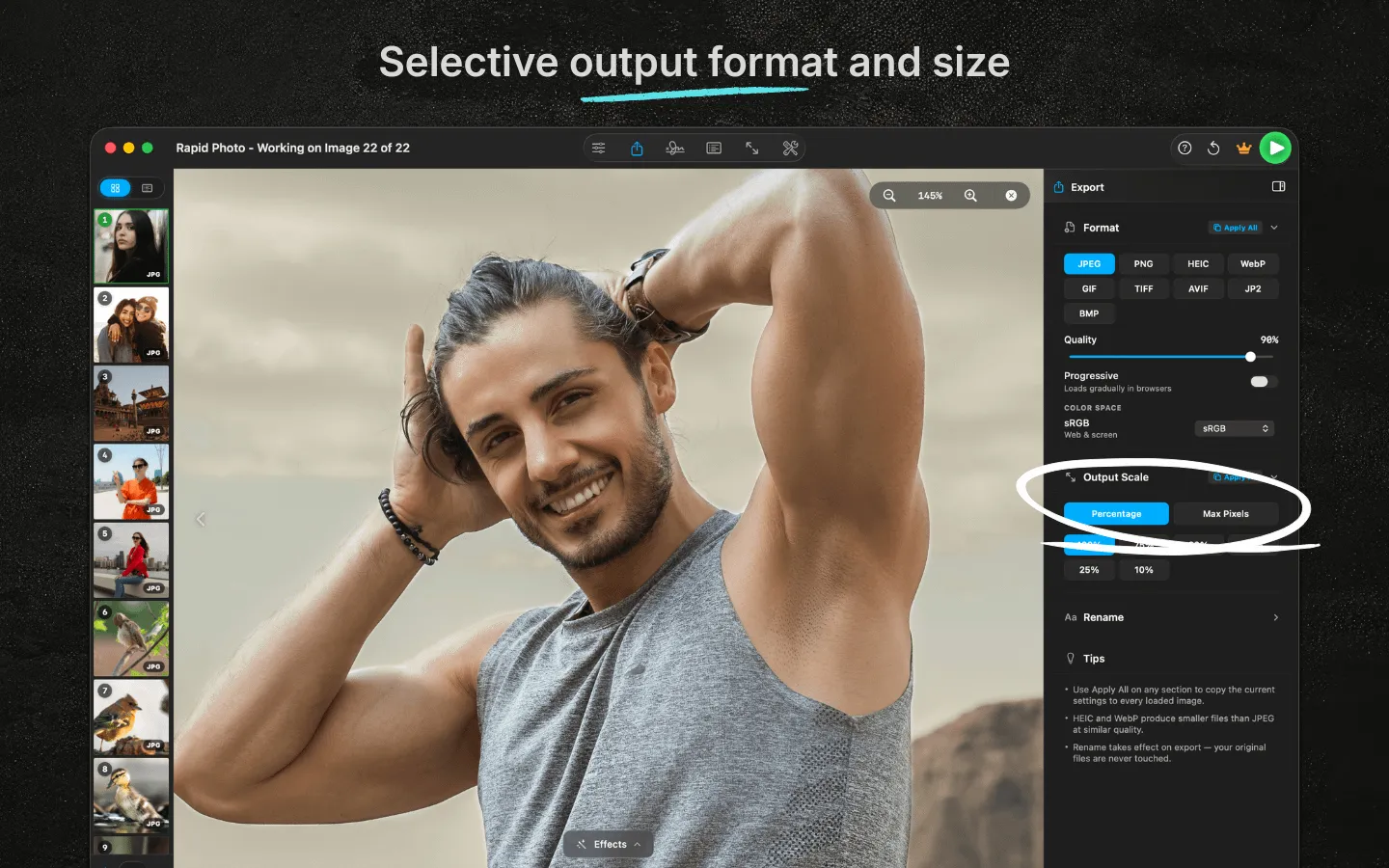1389x868 pixels.
Task: Select GIF output format
Action: click(x=1089, y=288)
